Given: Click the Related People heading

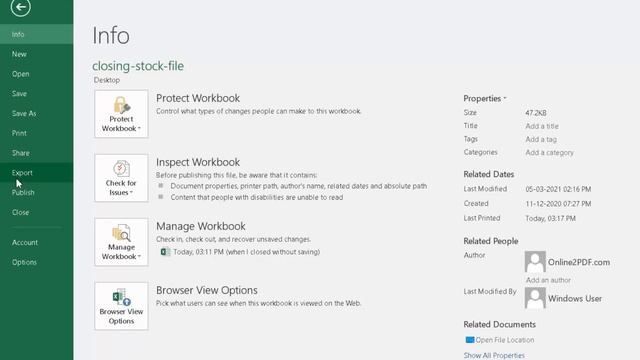Looking at the screenshot, I should [491, 241].
